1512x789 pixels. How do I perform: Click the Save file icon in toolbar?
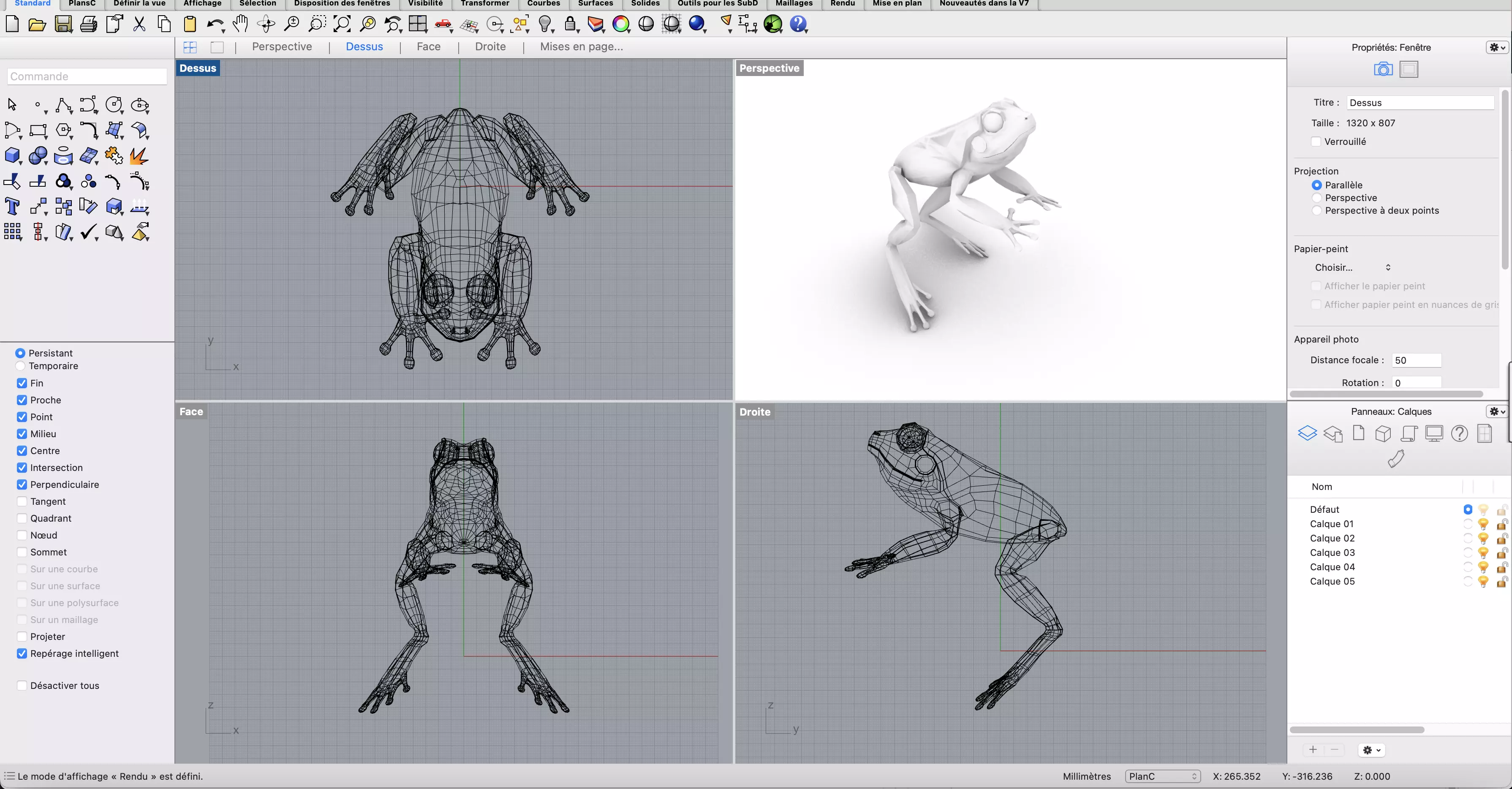coord(63,24)
